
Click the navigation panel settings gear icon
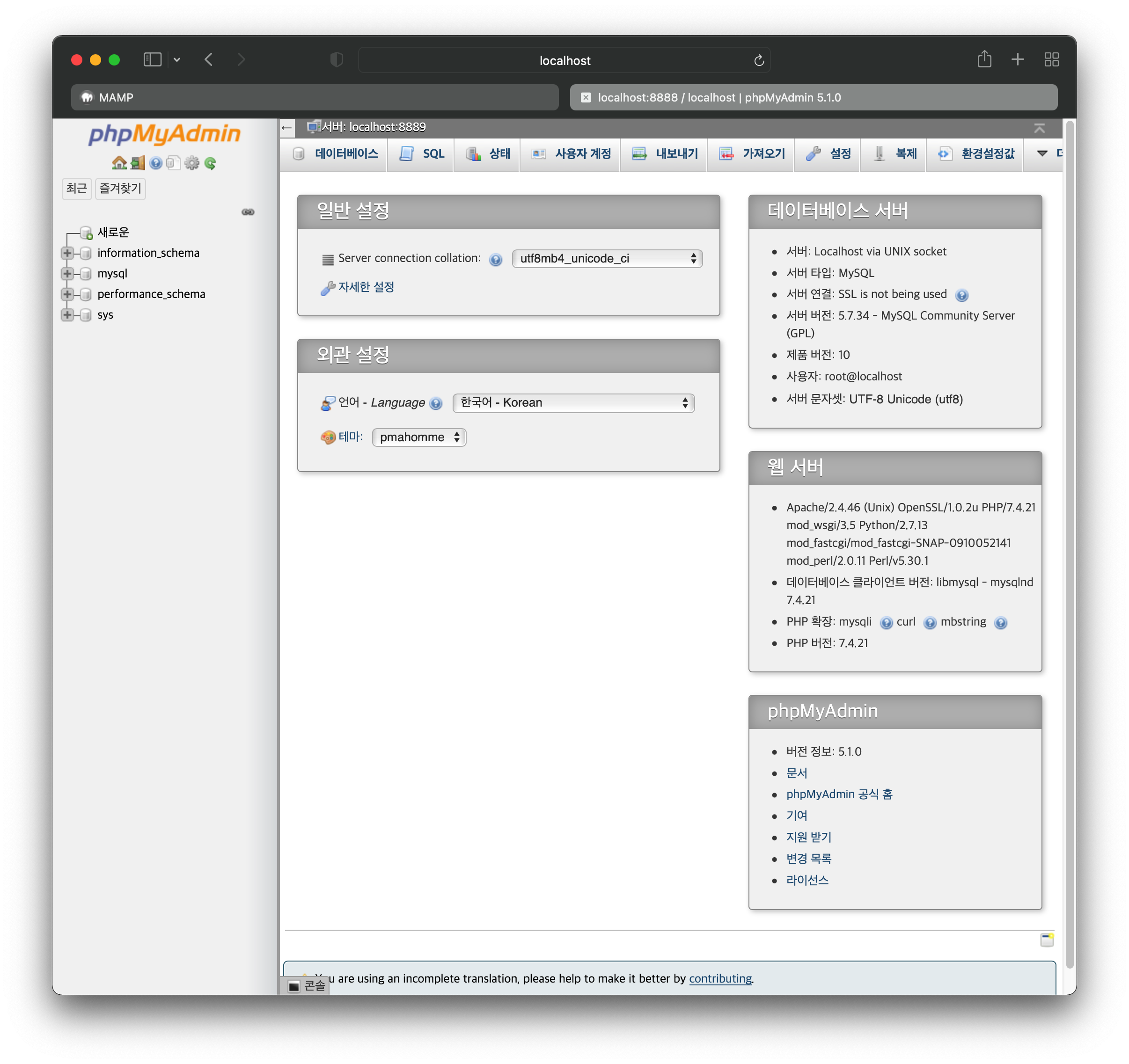[x=192, y=163]
